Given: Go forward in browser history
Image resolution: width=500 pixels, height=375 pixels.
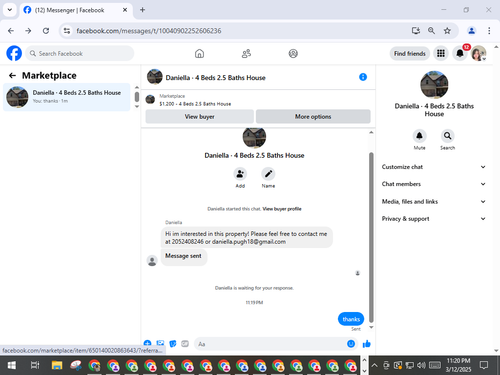Looking at the screenshot, I should (x=28, y=31).
